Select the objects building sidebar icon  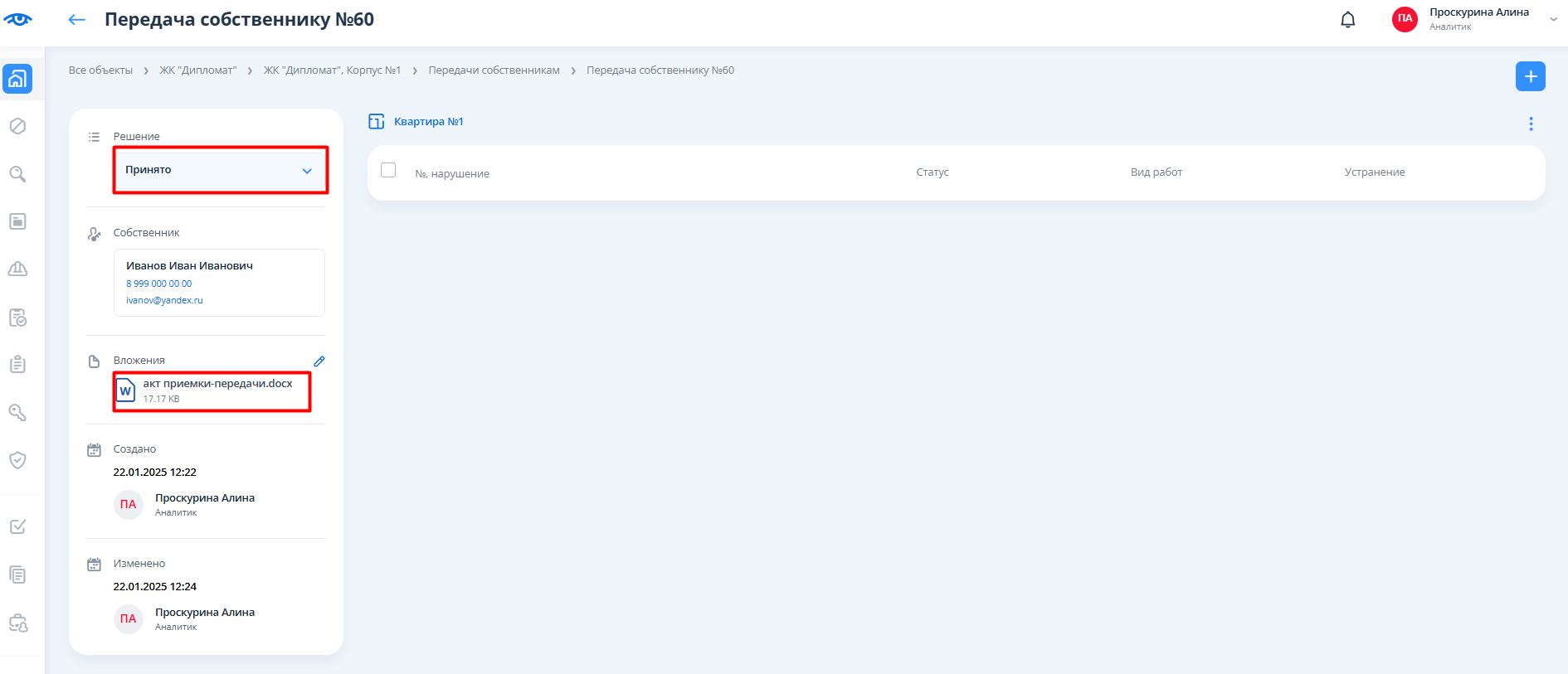click(x=17, y=79)
